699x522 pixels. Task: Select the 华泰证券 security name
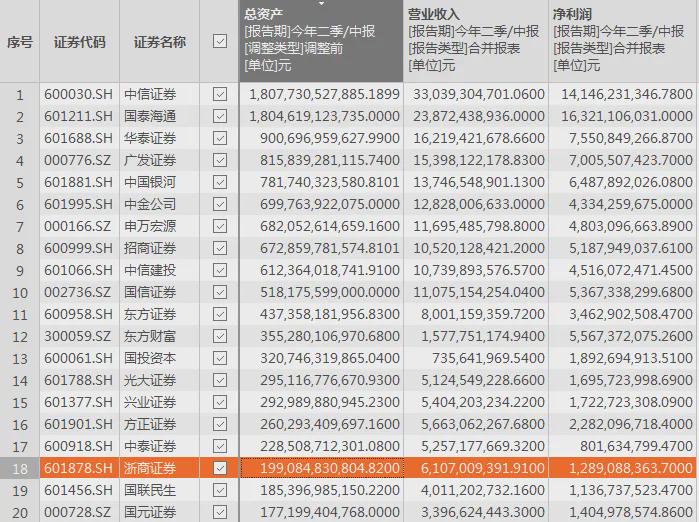(x=150, y=138)
